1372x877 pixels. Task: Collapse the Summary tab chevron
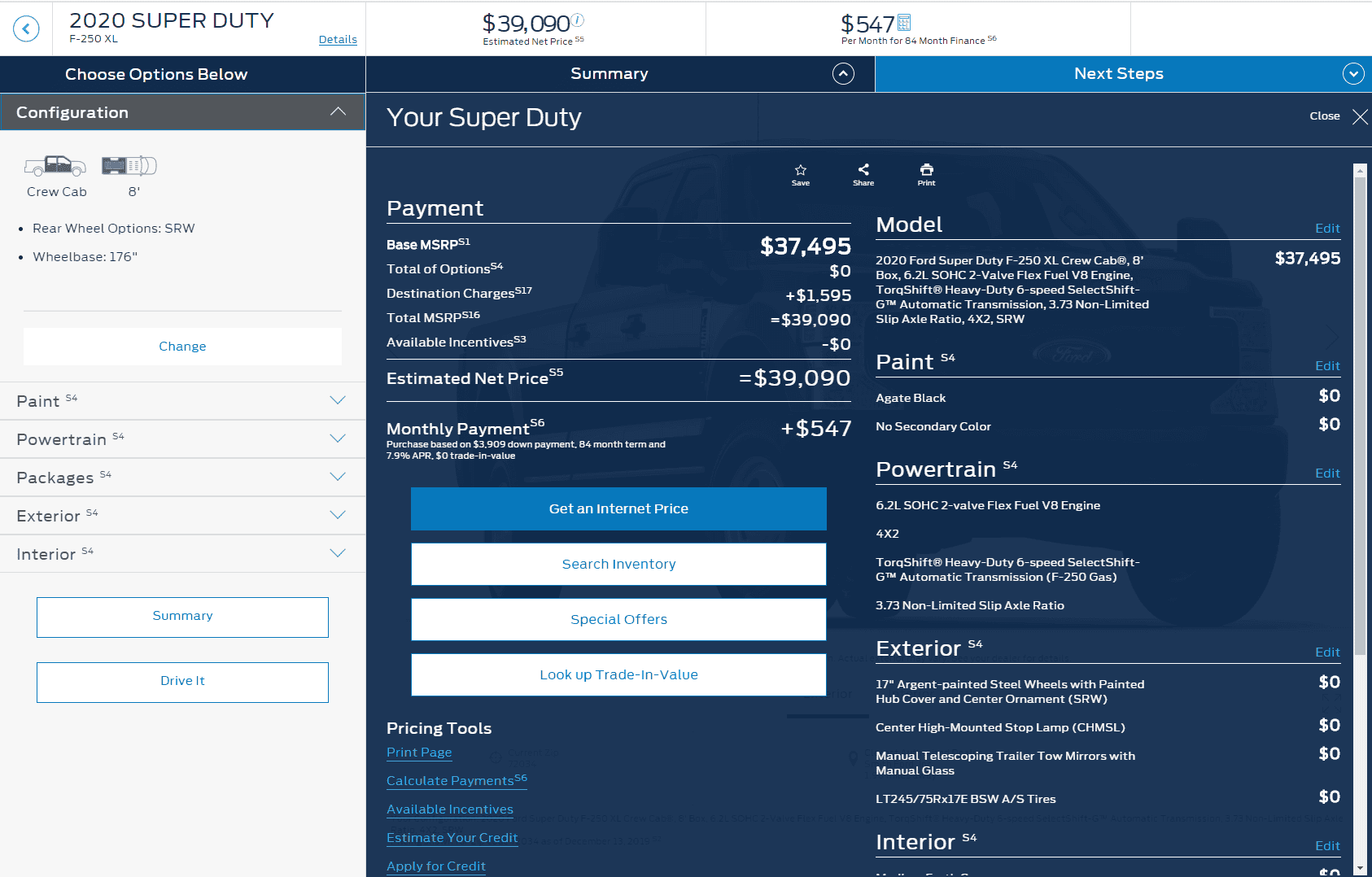pyautogui.click(x=843, y=74)
